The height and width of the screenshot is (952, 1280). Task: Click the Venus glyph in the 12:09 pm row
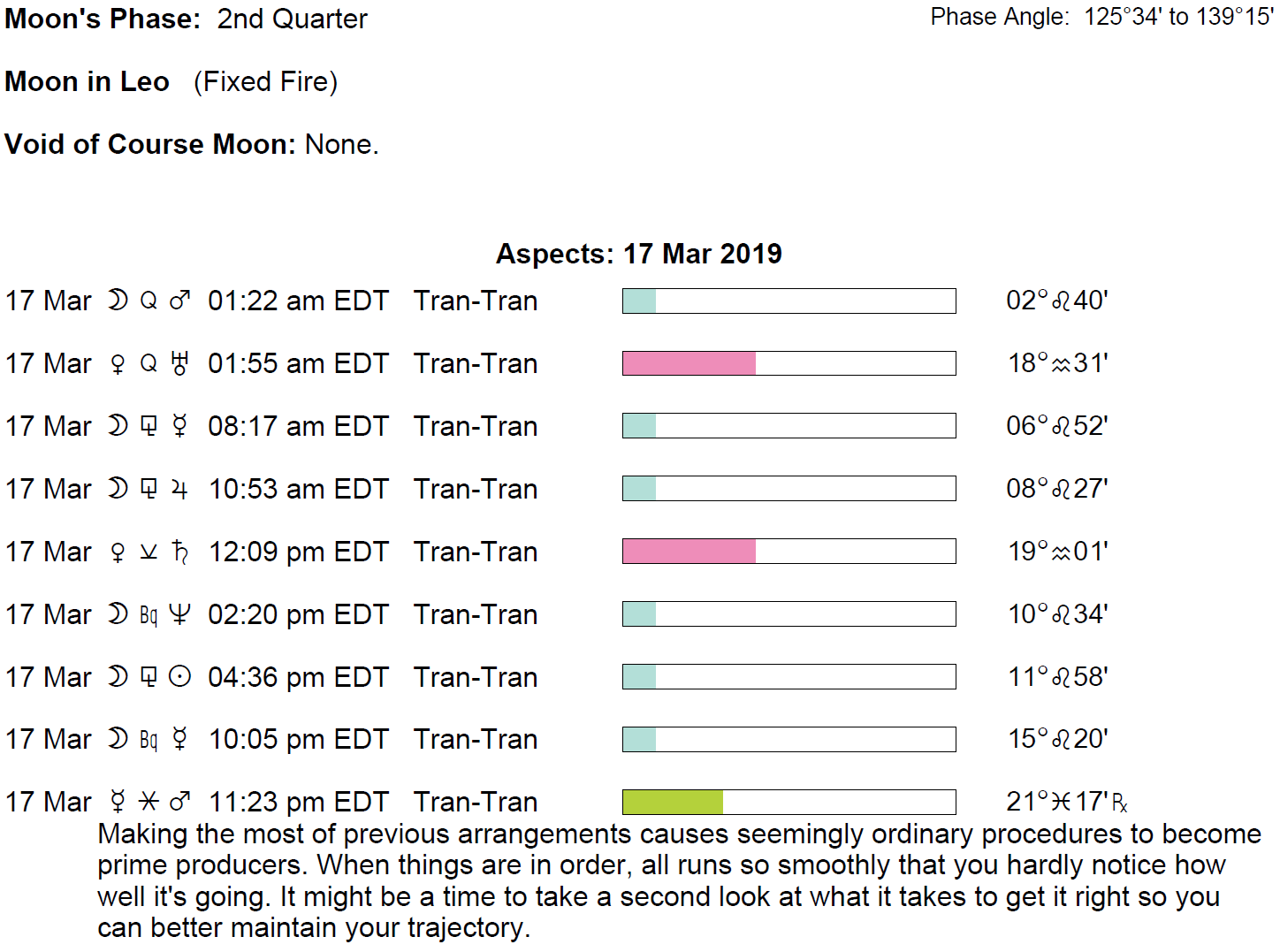point(118,552)
